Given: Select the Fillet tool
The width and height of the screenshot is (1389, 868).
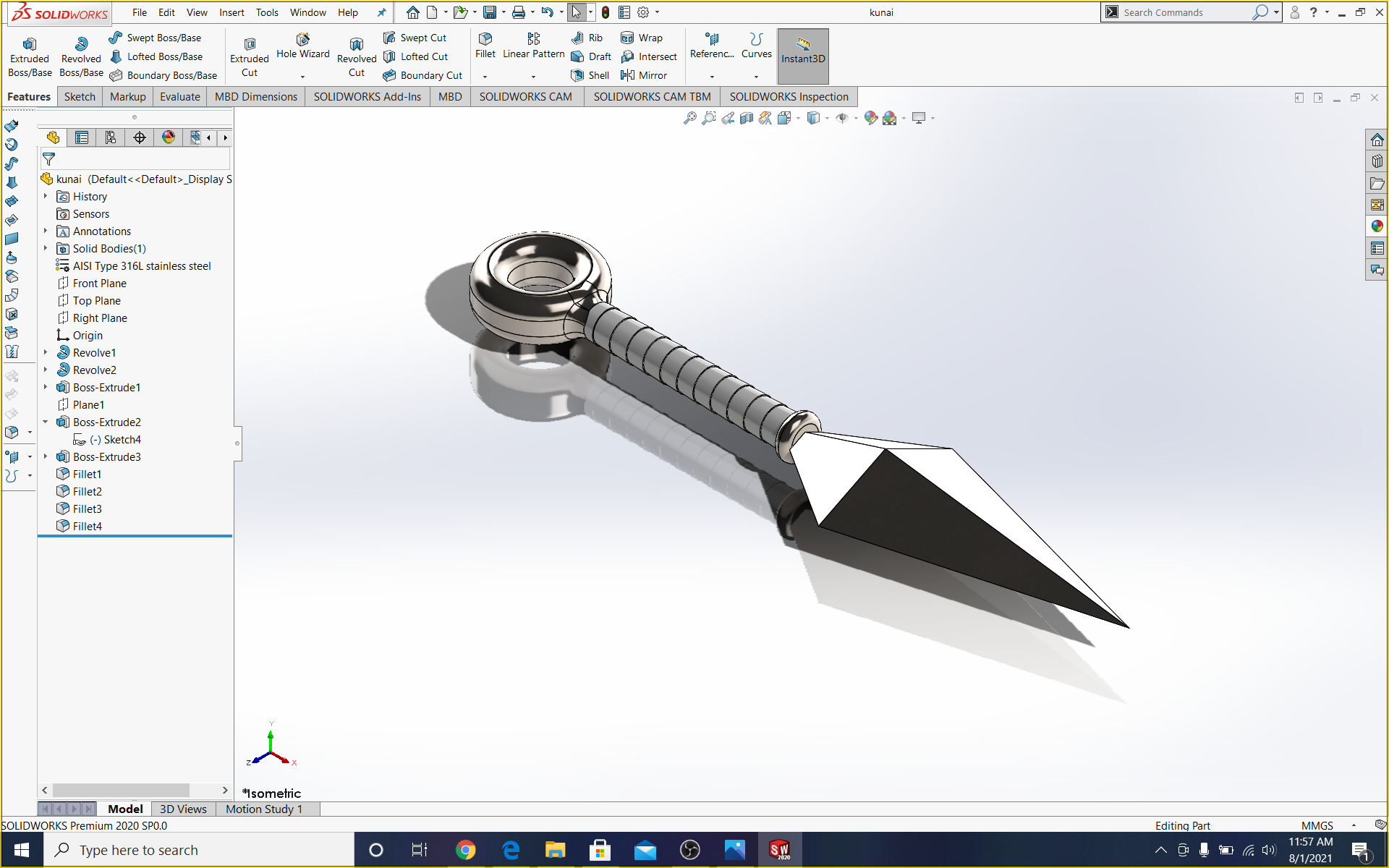Looking at the screenshot, I should [x=485, y=45].
